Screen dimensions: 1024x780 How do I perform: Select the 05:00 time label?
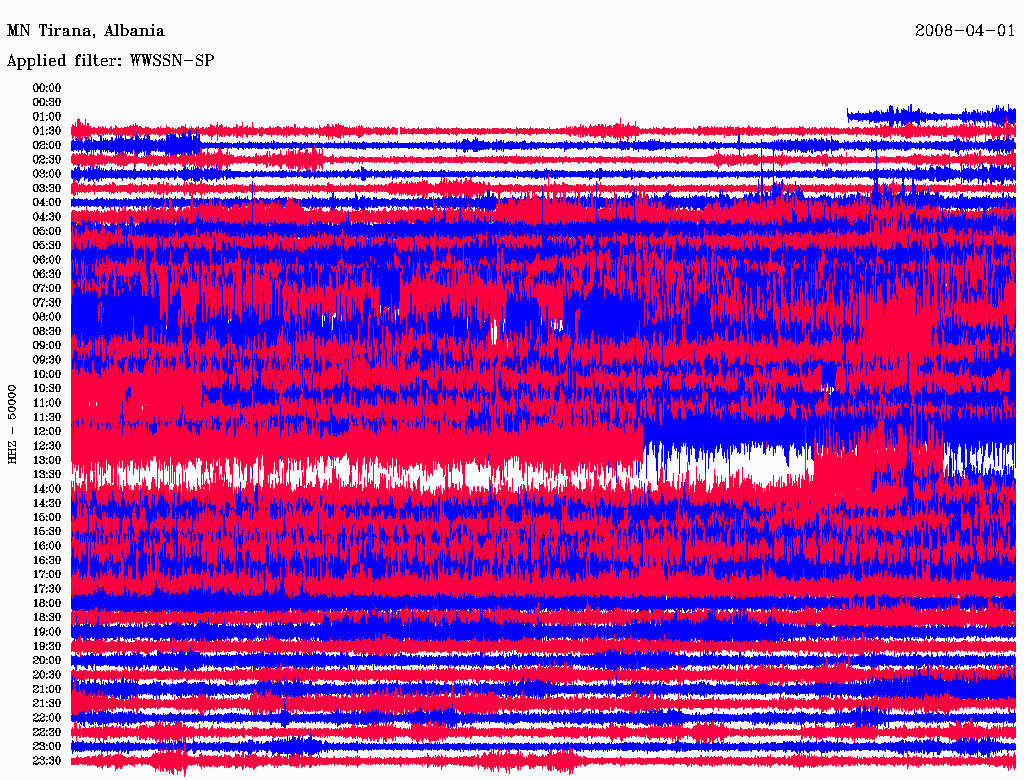point(46,231)
